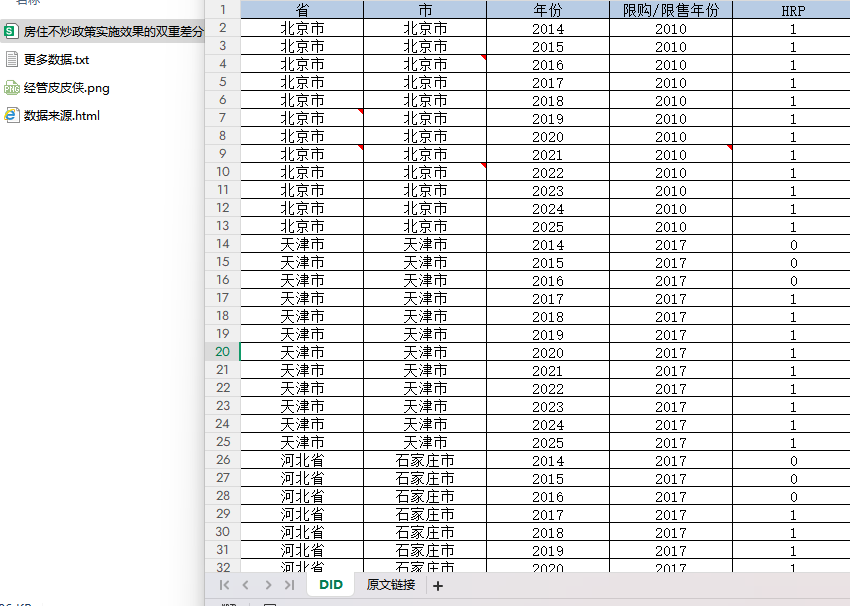Click 2010 cell with comment in row 9
This screenshot has width=850, height=606.
pos(671,154)
